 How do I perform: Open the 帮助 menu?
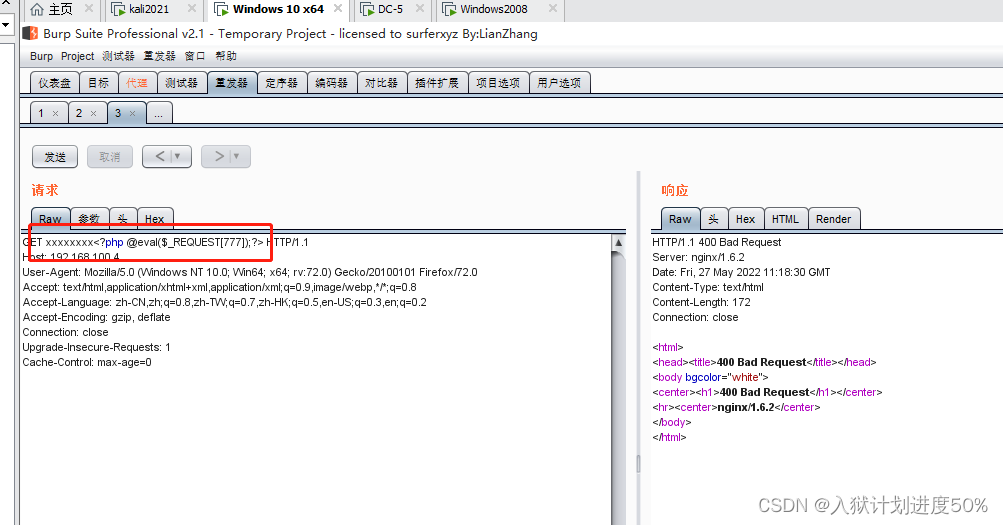(226, 56)
